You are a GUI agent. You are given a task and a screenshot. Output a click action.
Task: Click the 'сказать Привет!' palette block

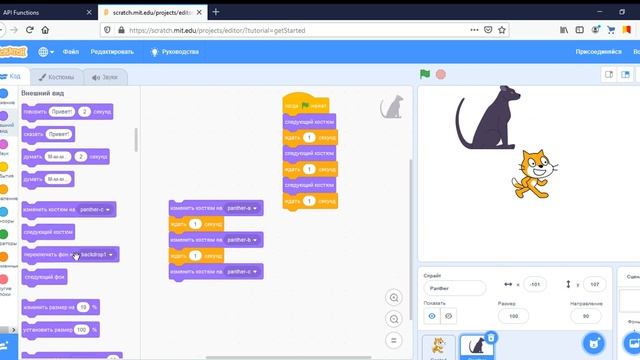pyautogui.click(x=48, y=134)
